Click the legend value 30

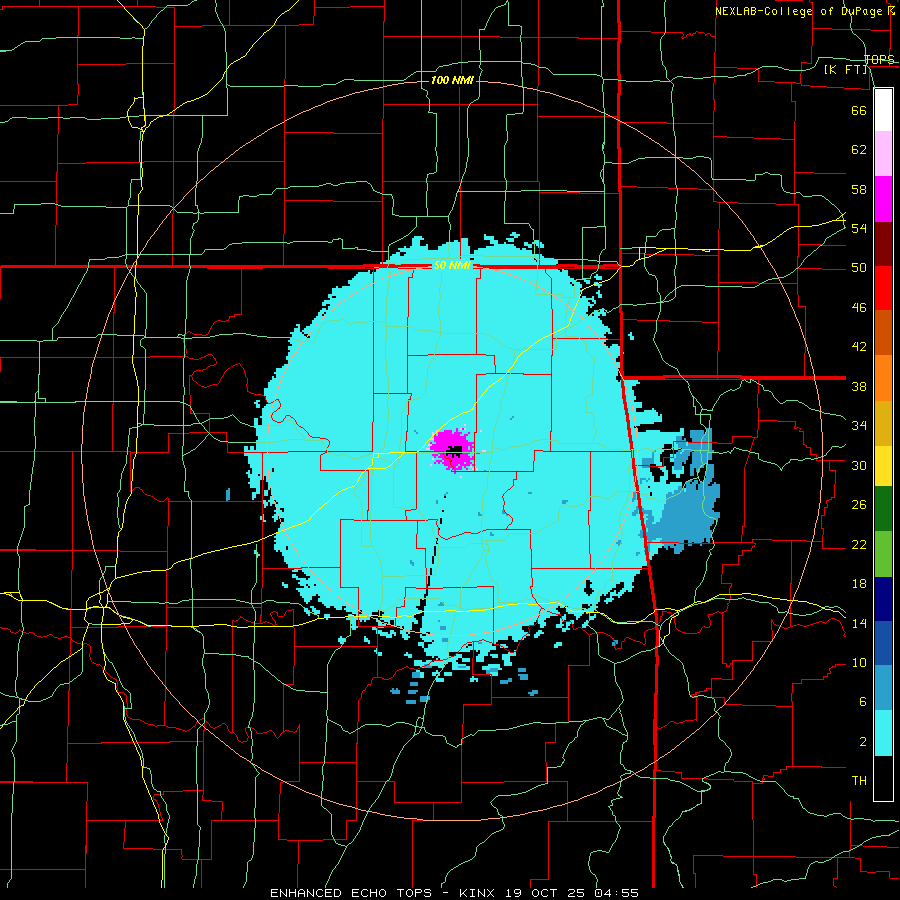(x=859, y=465)
